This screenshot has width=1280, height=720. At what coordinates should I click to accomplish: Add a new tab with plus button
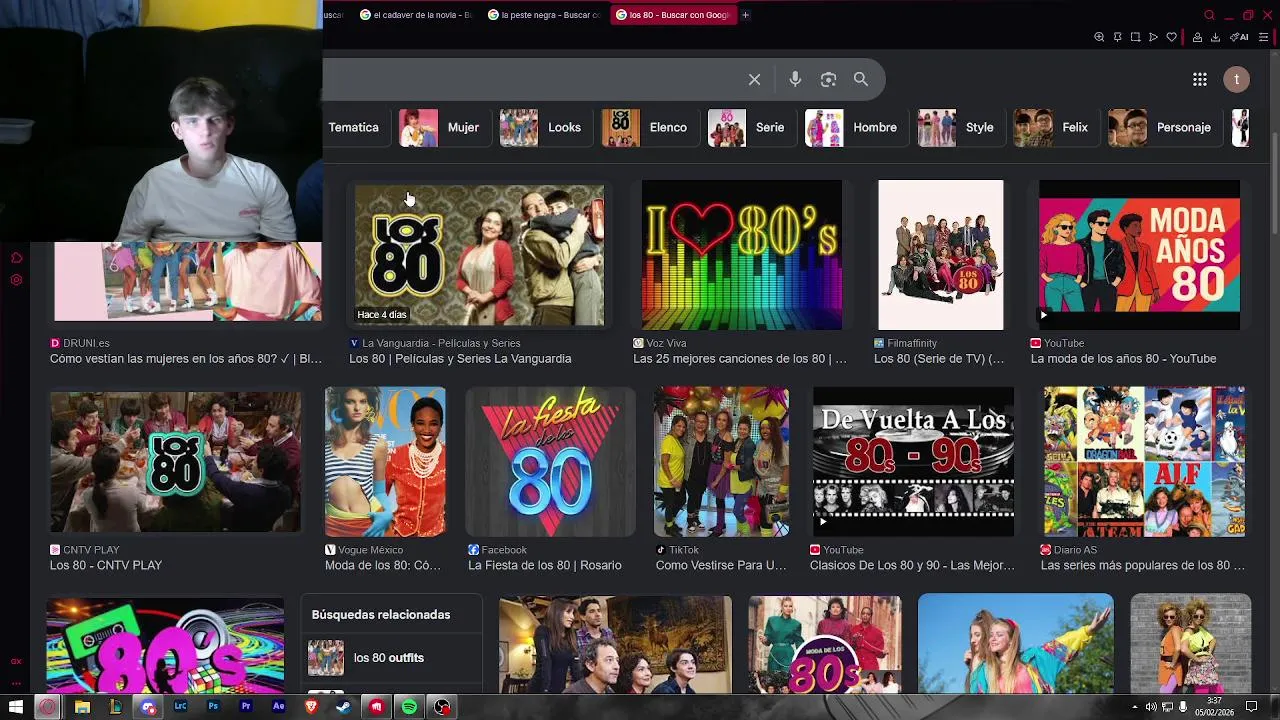(x=745, y=15)
